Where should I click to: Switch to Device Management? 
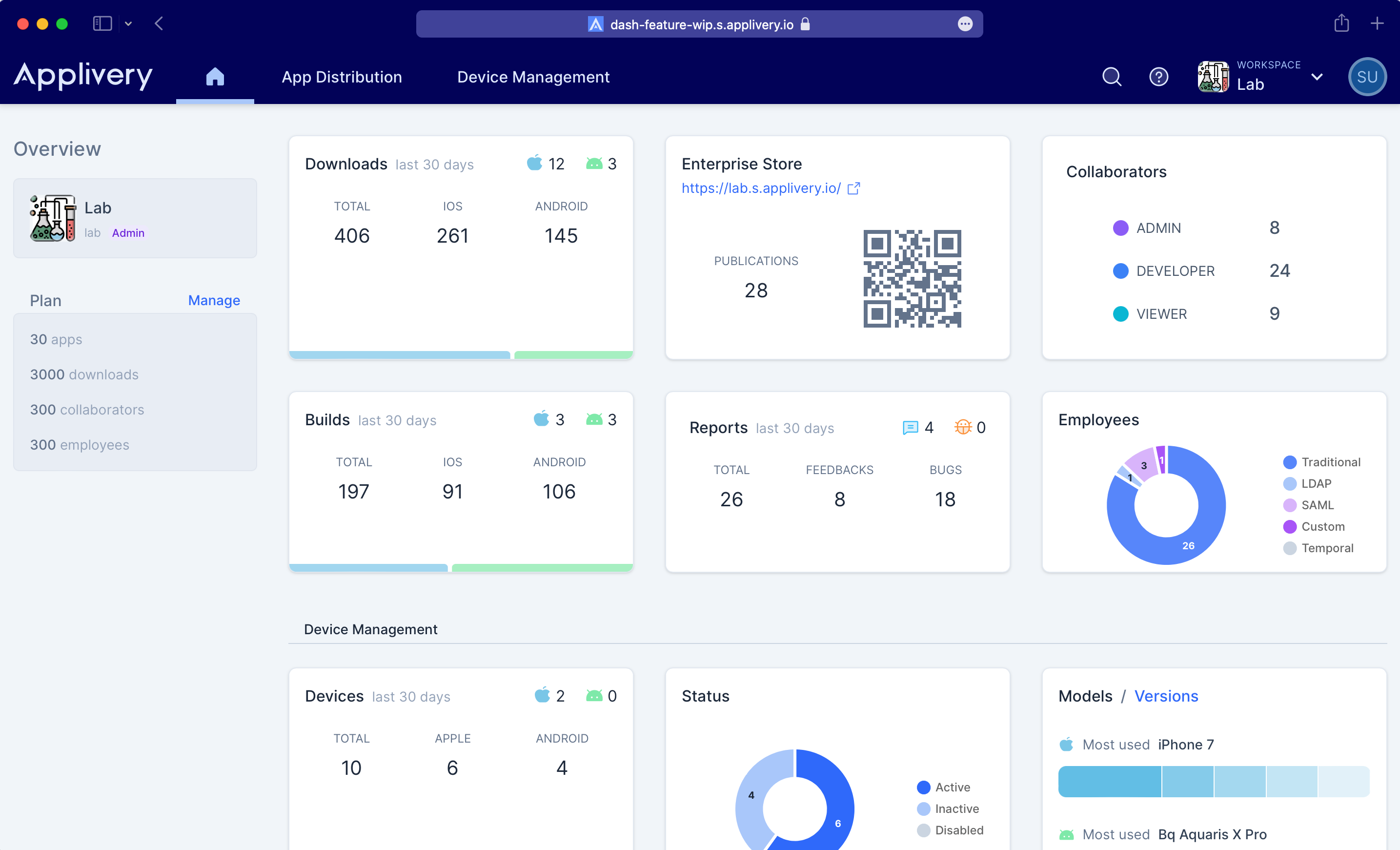(533, 77)
